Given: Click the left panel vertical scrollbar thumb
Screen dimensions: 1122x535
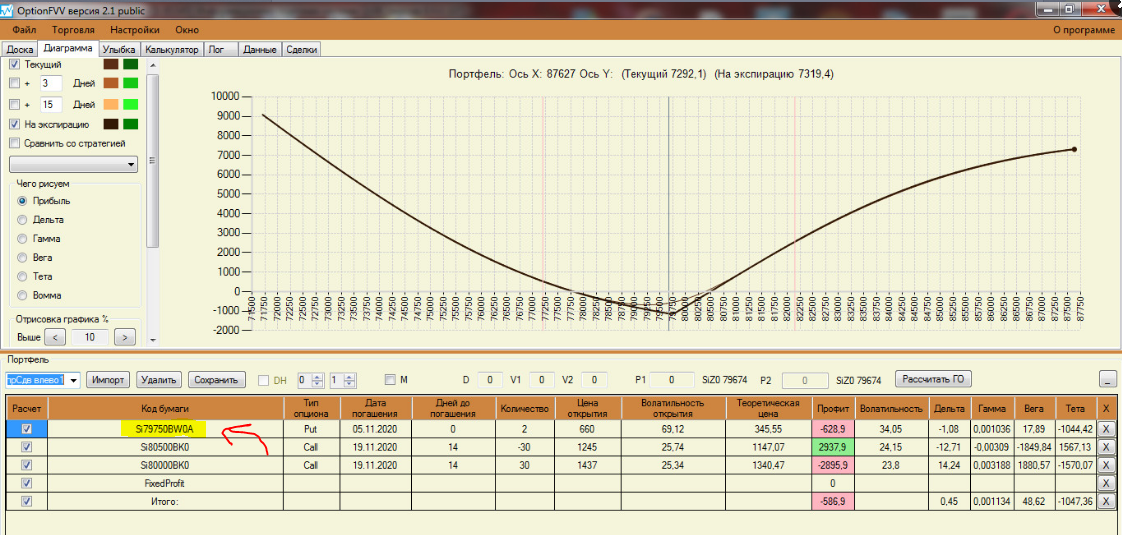Looking at the screenshot, I should [152, 159].
